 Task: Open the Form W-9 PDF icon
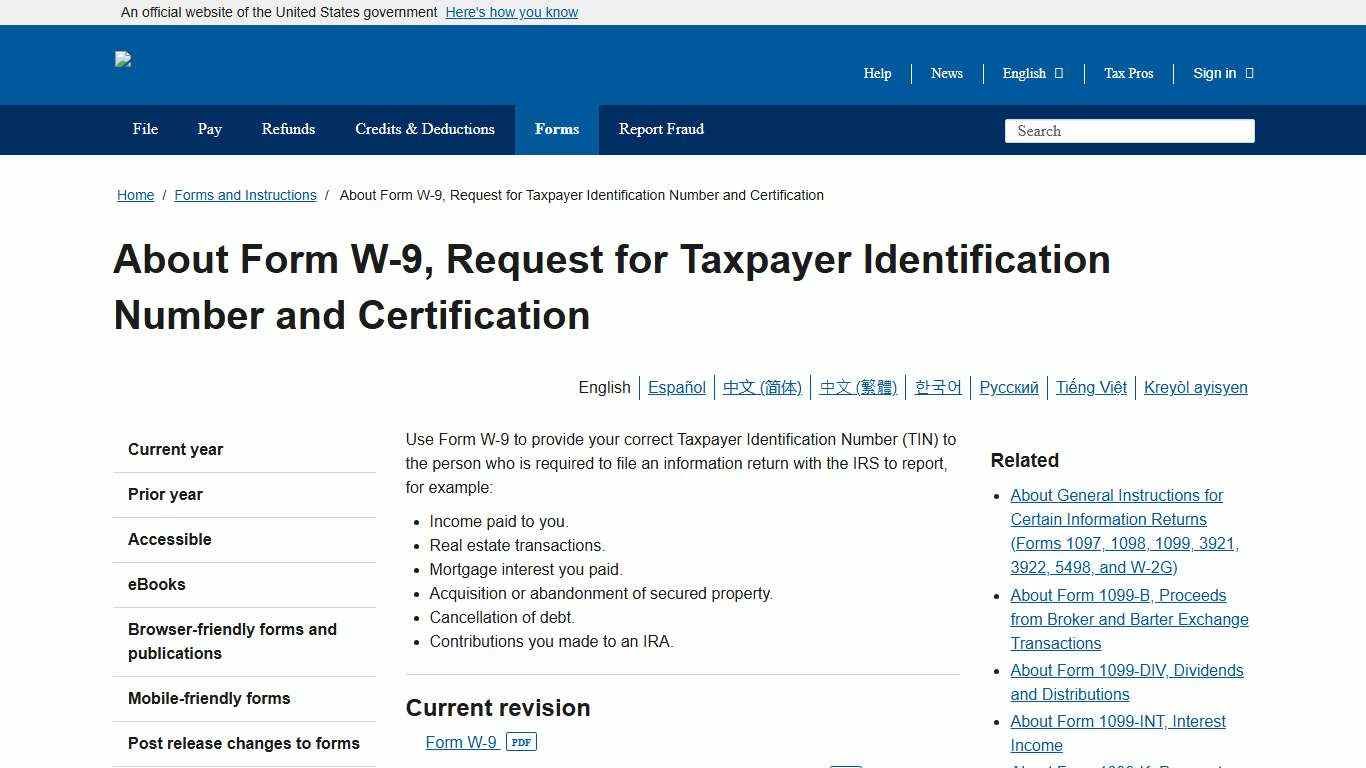click(x=521, y=742)
